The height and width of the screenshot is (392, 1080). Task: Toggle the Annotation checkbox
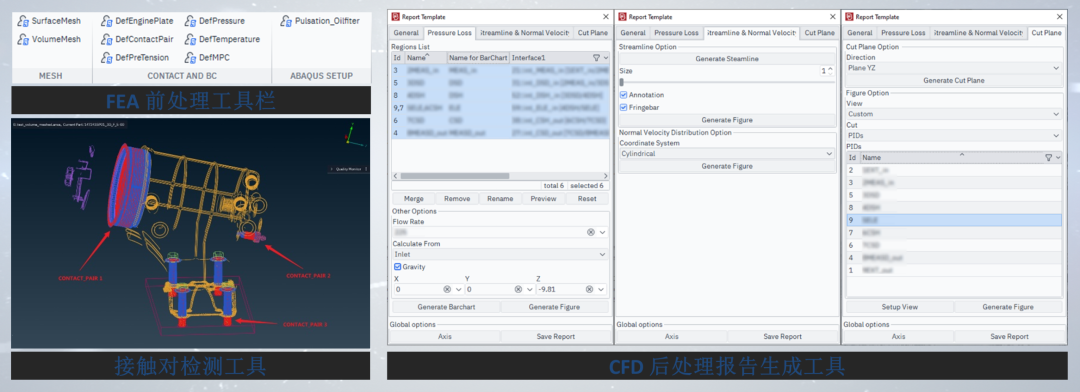[623, 95]
